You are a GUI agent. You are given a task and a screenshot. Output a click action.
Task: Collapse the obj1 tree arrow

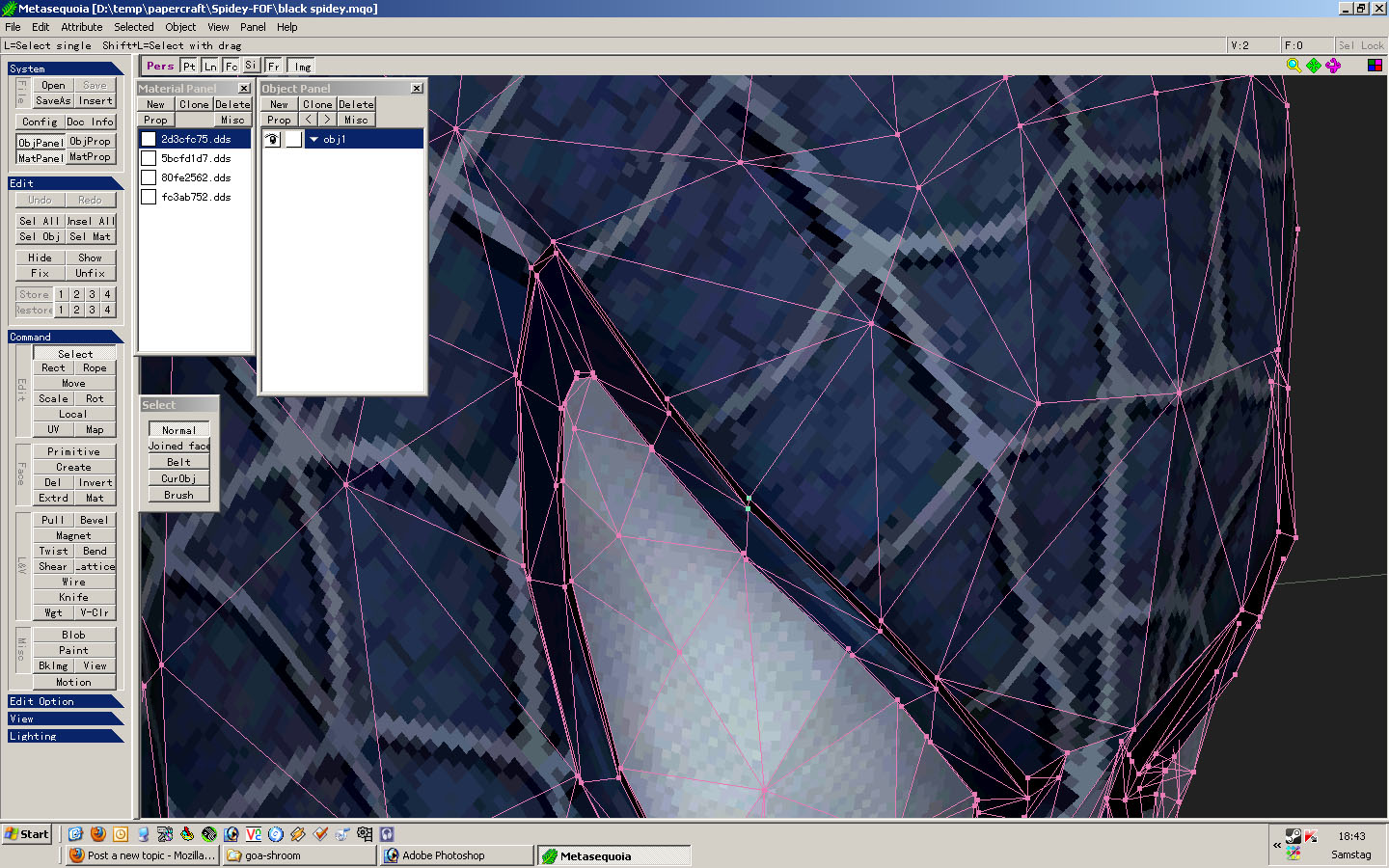(313, 140)
